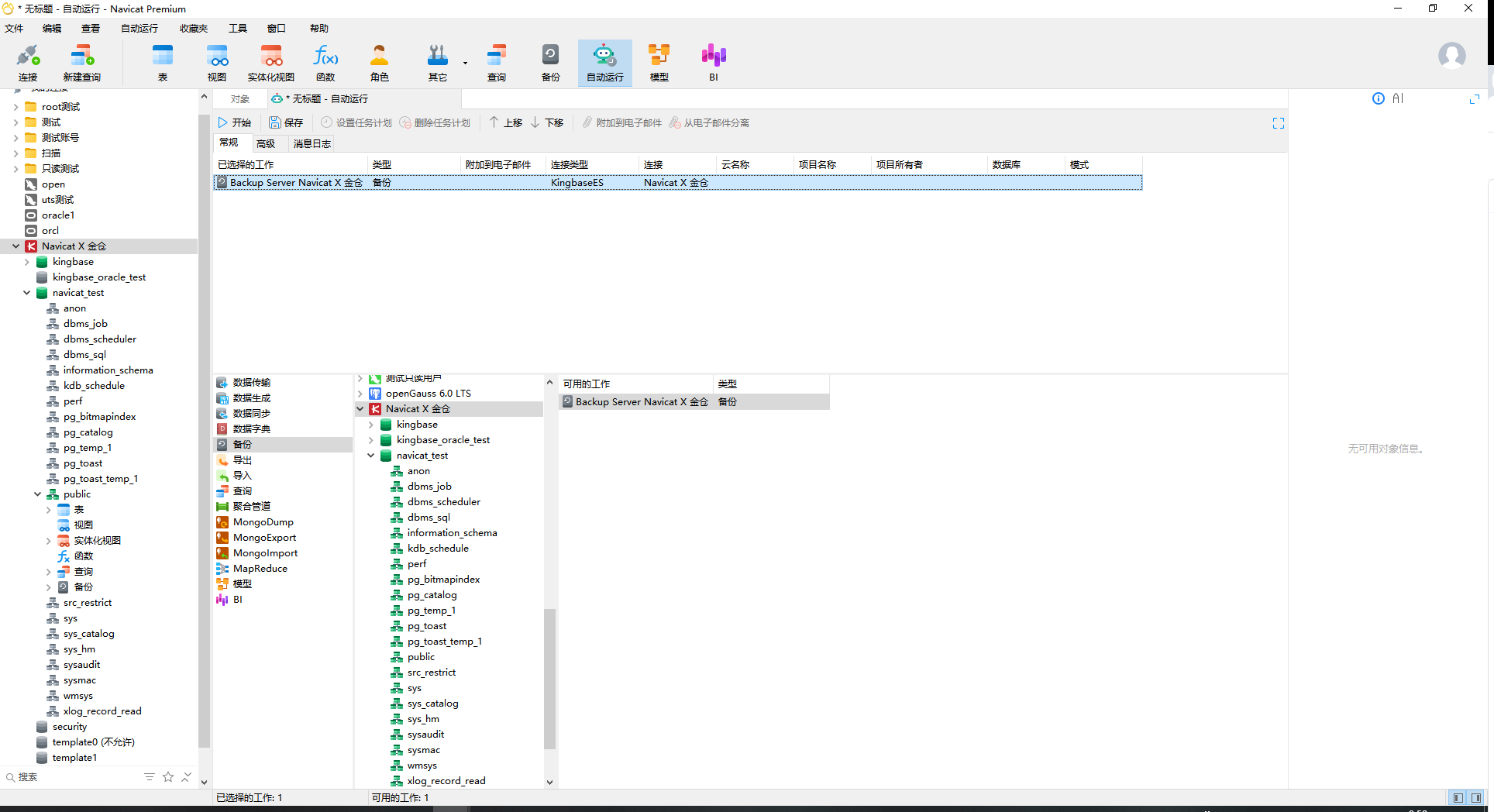Click the 下移 button
Viewport: 1494px width, 812px height.
547,123
